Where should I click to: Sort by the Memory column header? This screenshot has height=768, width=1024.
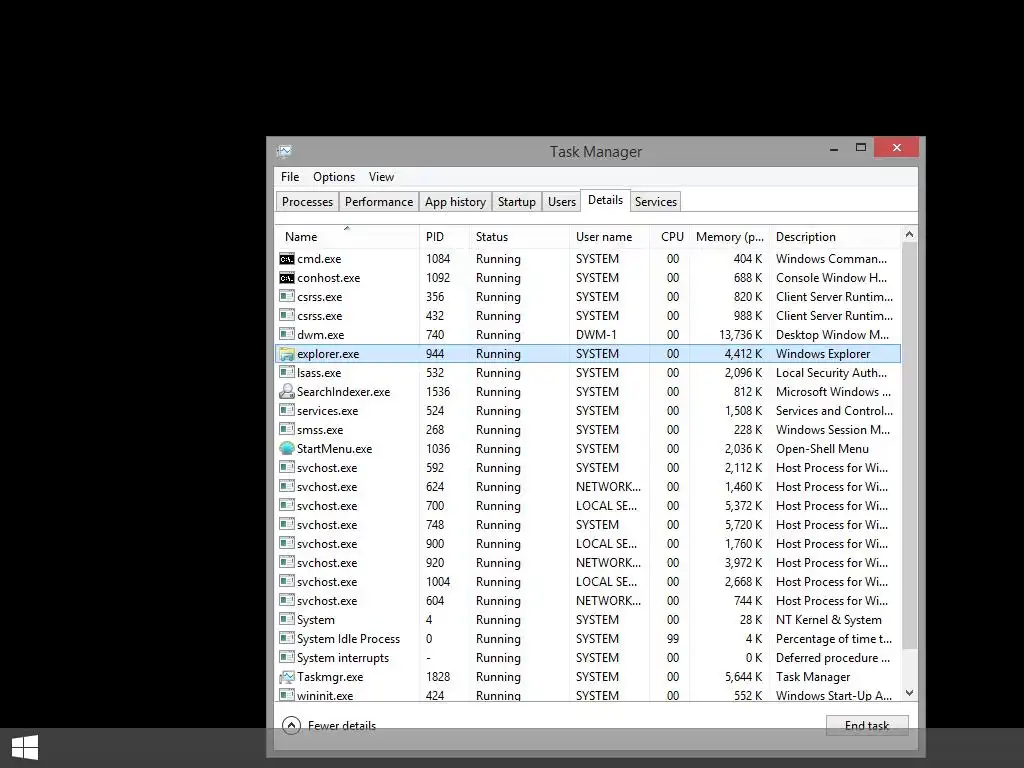[730, 237]
